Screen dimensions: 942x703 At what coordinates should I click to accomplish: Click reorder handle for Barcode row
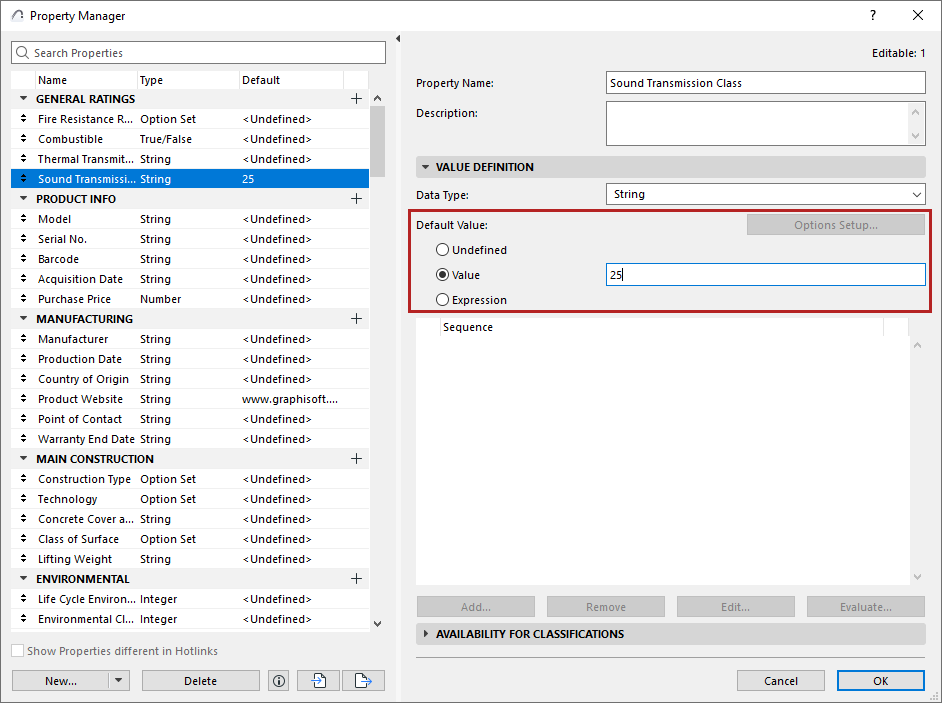[23, 259]
